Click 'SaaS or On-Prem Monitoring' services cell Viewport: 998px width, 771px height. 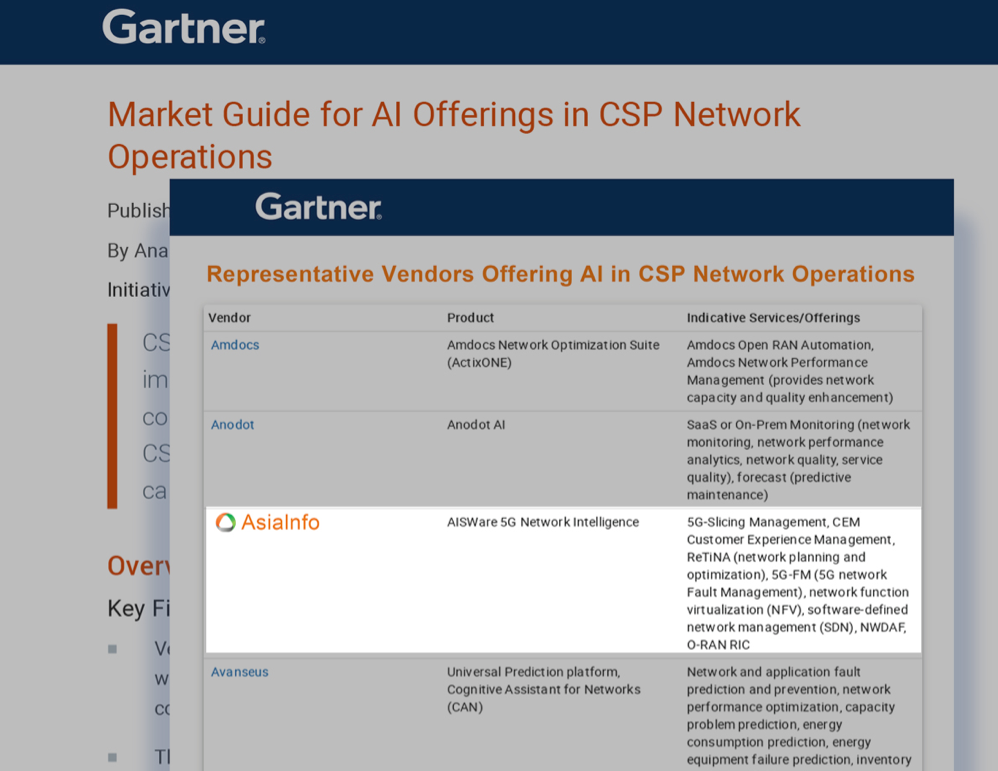[x=798, y=459]
